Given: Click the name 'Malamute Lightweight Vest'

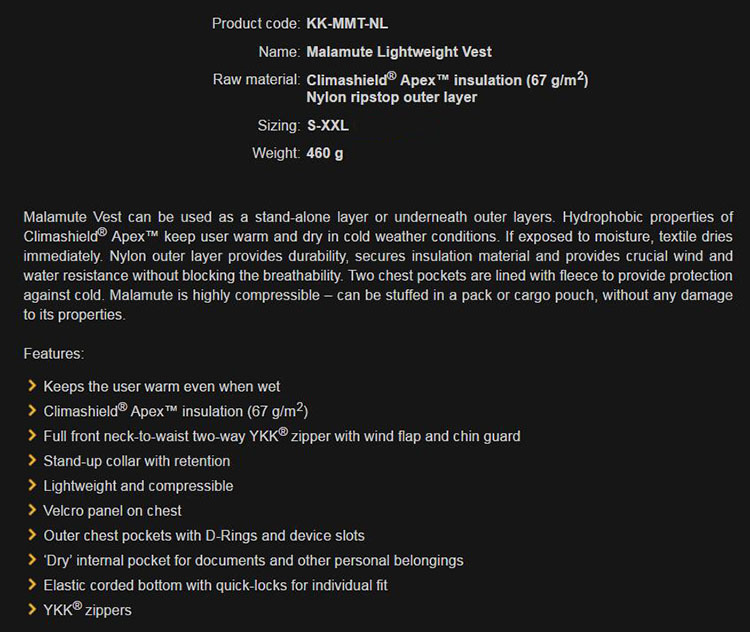Looking at the screenshot, I should click(399, 52).
